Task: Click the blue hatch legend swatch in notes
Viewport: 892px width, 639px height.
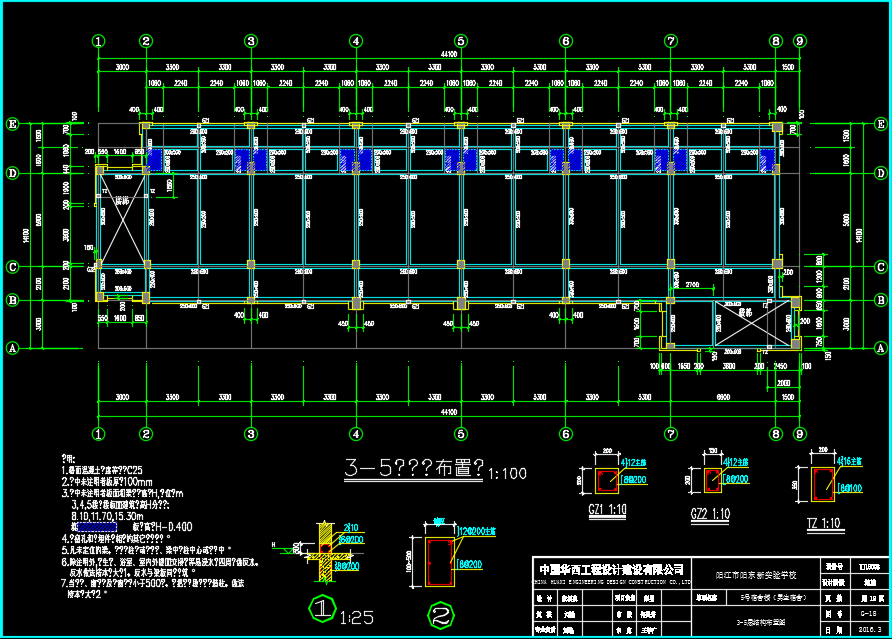Action: (106, 526)
